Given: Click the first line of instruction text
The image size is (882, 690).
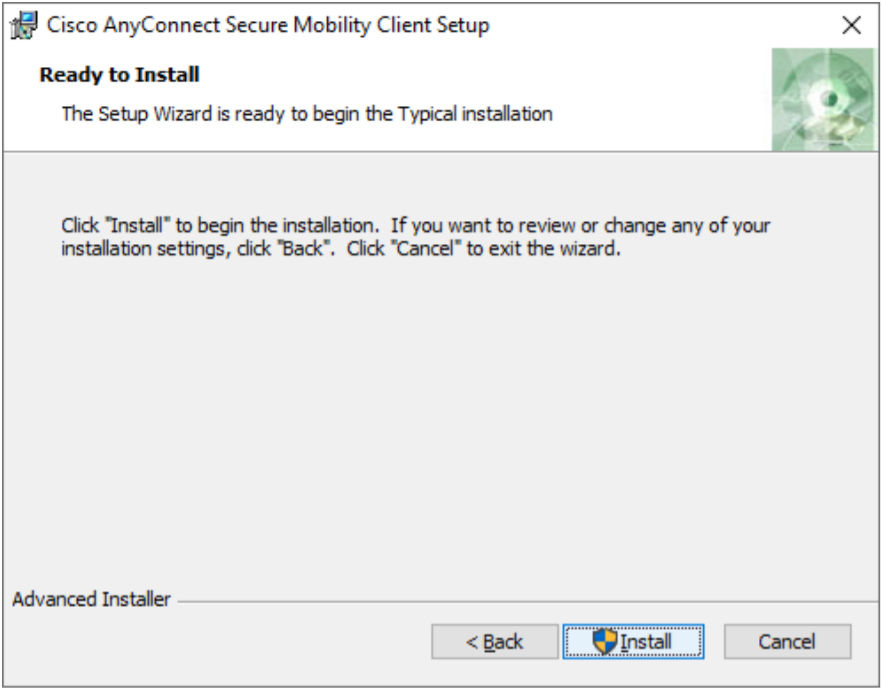Looking at the screenshot, I should (415, 226).
